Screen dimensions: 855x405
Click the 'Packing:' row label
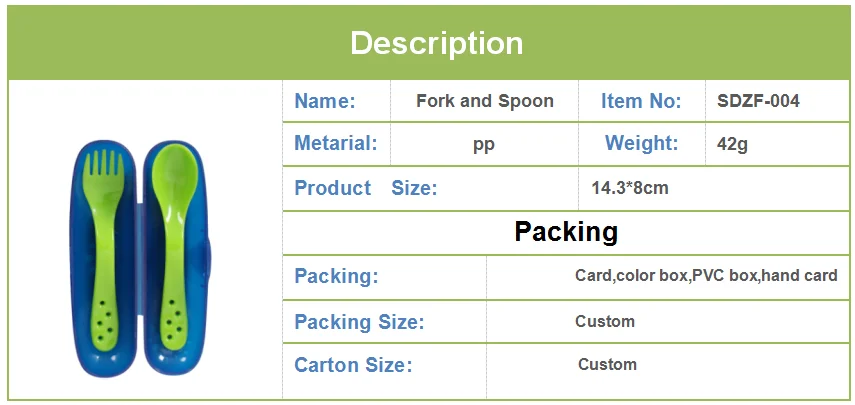[336, 276]
